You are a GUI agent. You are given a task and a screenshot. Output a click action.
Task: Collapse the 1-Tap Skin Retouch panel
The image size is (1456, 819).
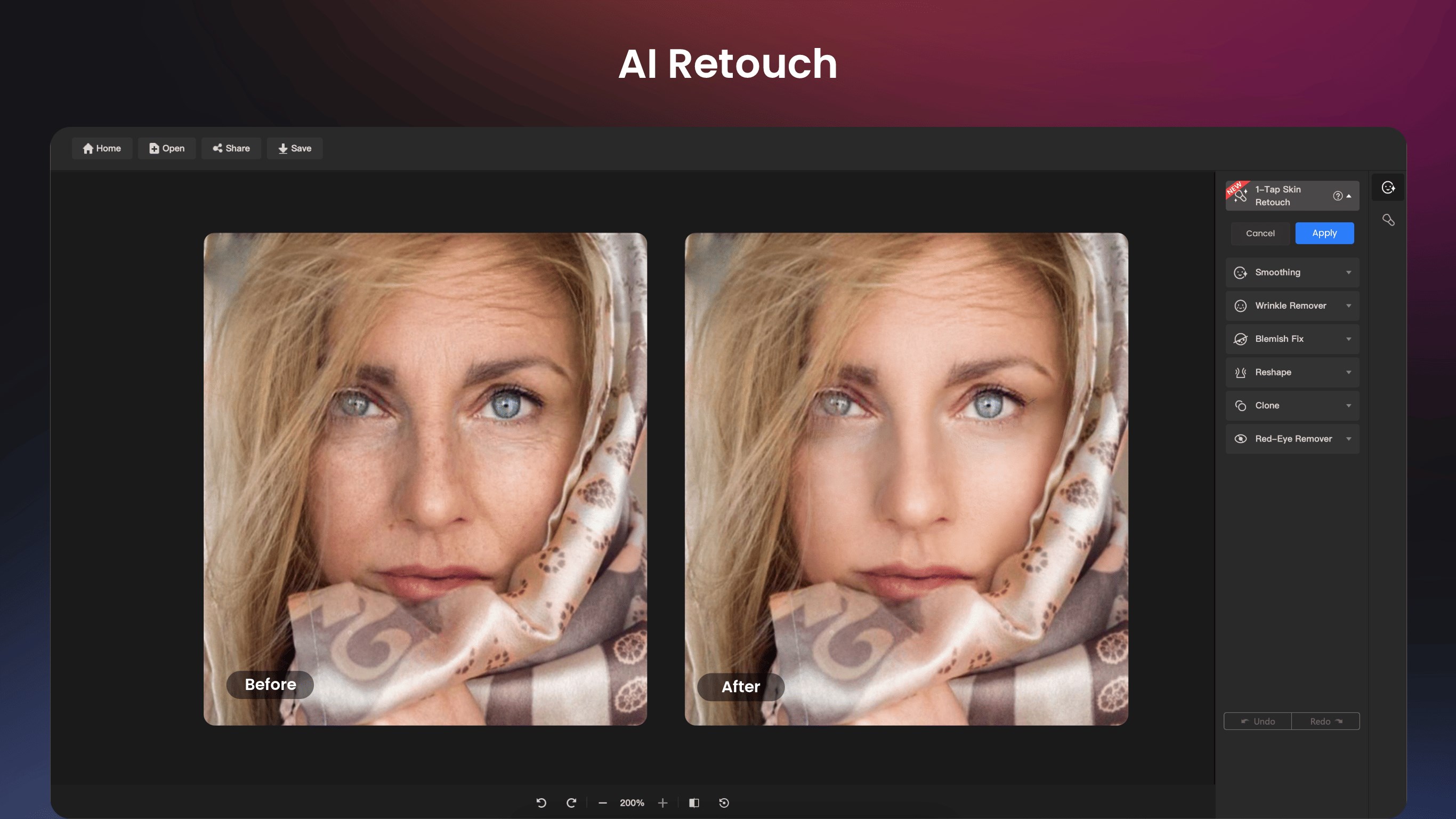pos(1351,196)
